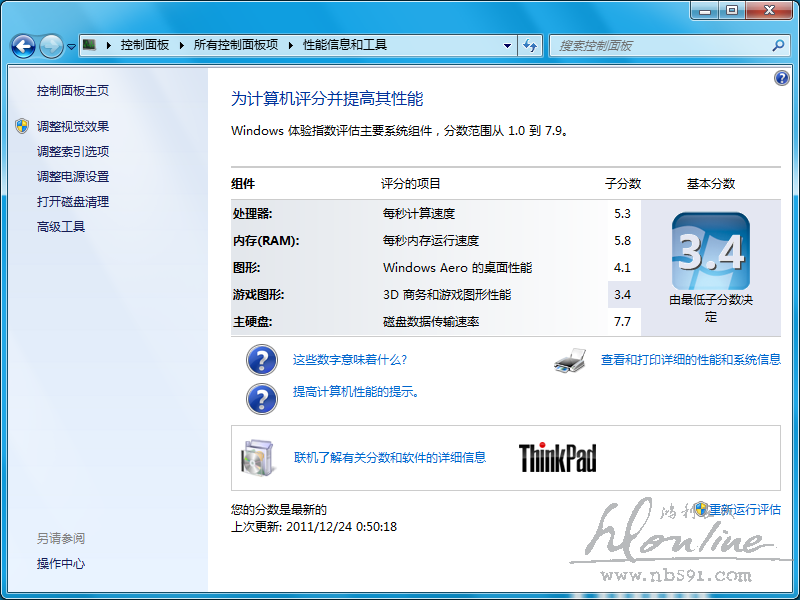This screenshot has height=600, width=800.
Task: Open the recent pages dropdown arrow
Action: (71, 47)
